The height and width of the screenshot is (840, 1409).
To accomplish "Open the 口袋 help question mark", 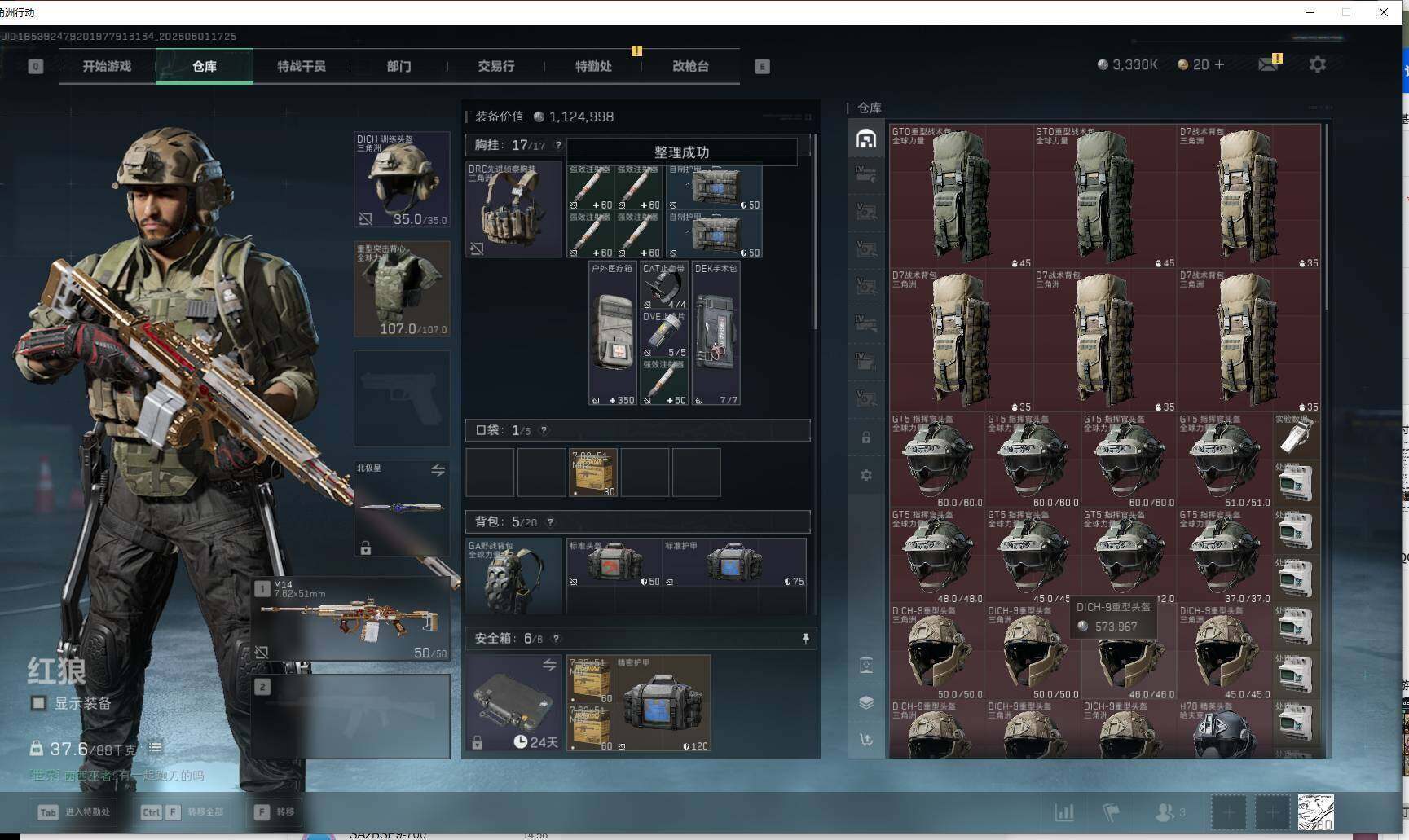I will tap(544, 430).
